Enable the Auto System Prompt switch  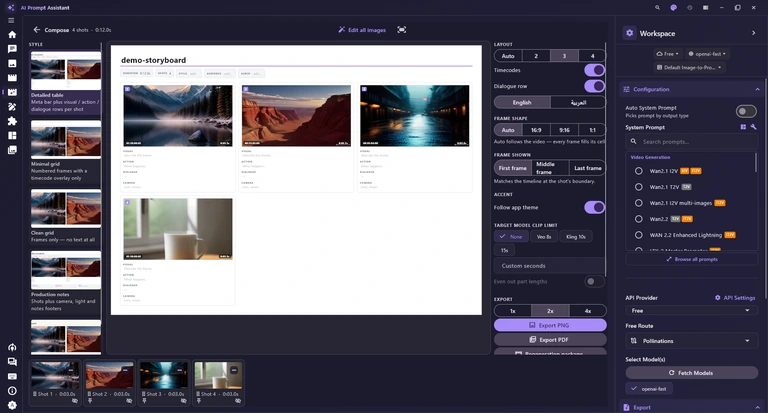pyautogui.click(x=746, y=111)
